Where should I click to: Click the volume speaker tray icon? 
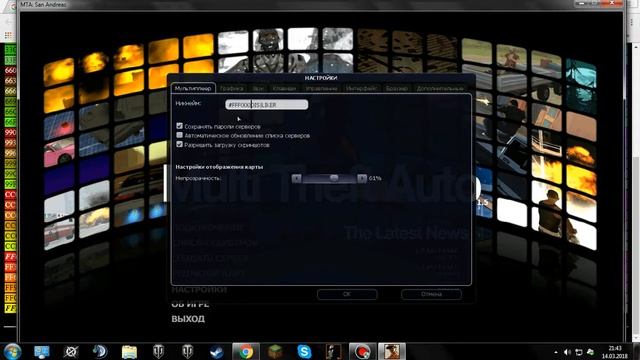pos(567,352)
